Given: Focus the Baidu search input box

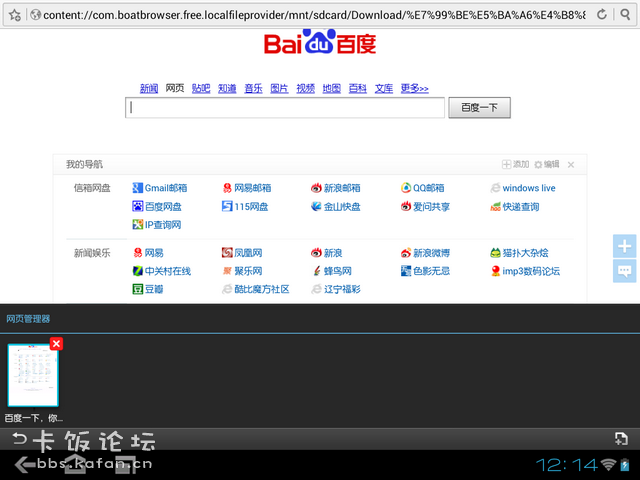Looking at the screenshot, I should click(x=285, y=108).
